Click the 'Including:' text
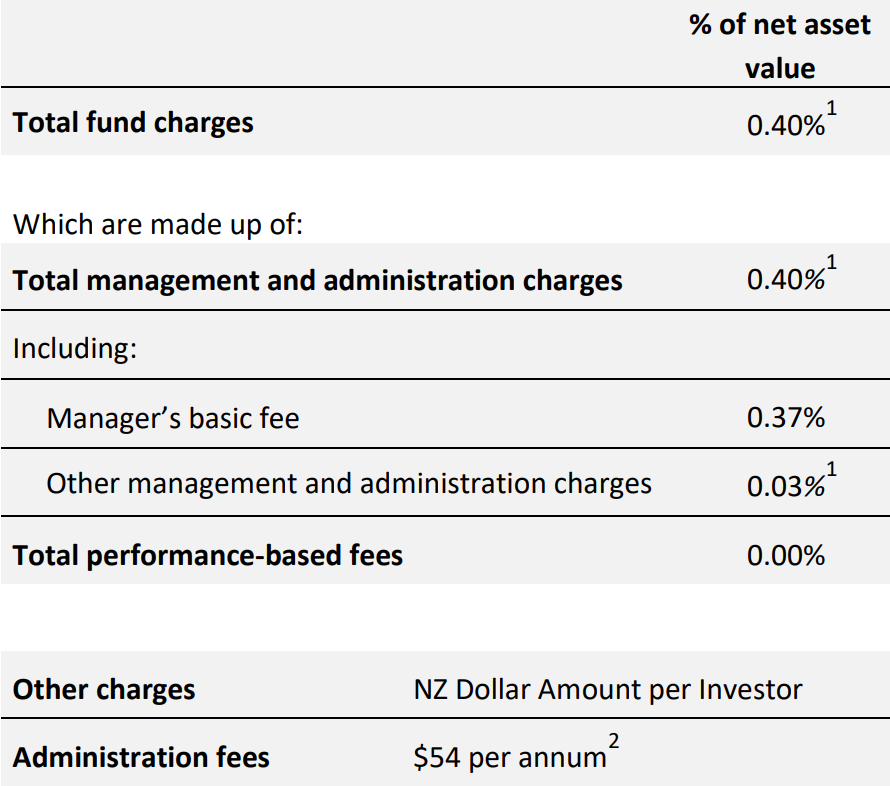Viewport: 890px width, 786px height. 75,349
